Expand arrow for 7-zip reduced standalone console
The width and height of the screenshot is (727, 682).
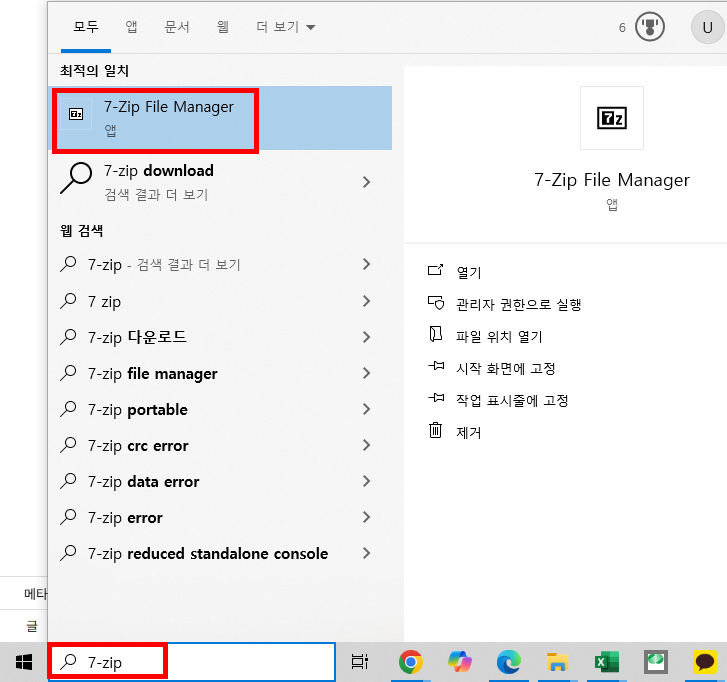[x=366, y=553]
